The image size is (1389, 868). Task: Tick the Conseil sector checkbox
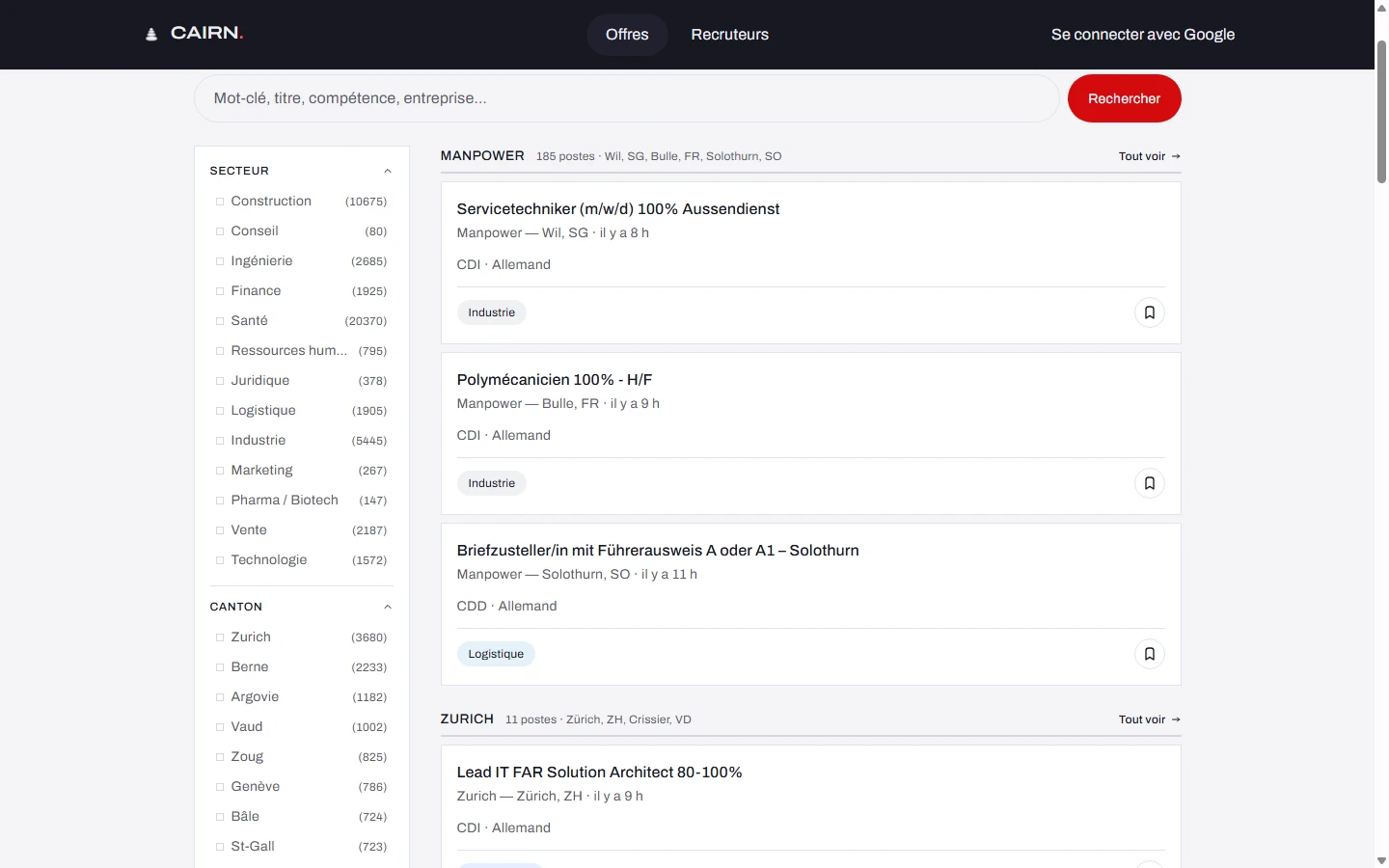pos(220,231)
